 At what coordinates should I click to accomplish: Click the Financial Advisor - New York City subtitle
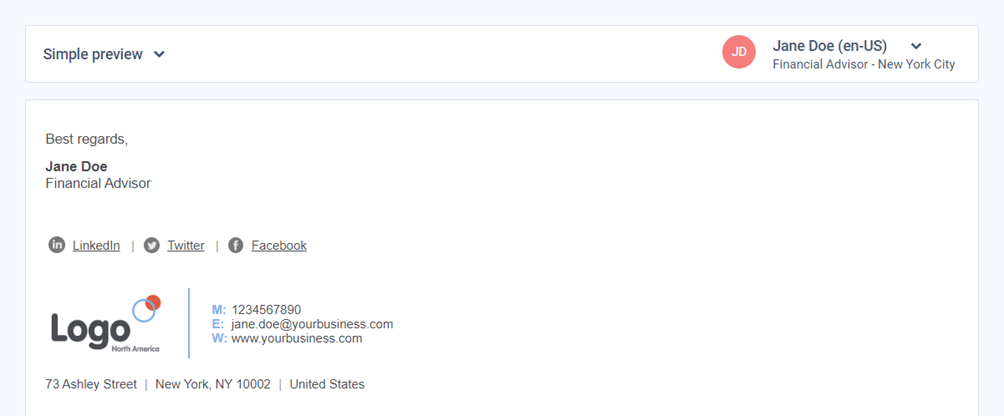pos(864,65)
